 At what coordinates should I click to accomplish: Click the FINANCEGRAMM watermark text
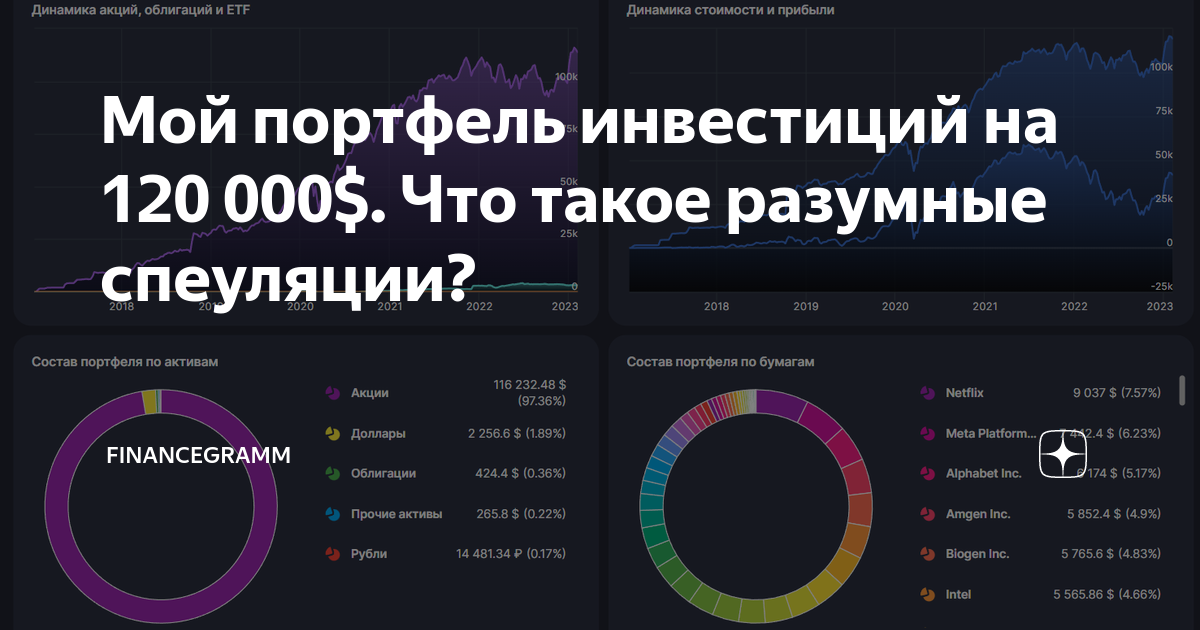click(197, 456)
